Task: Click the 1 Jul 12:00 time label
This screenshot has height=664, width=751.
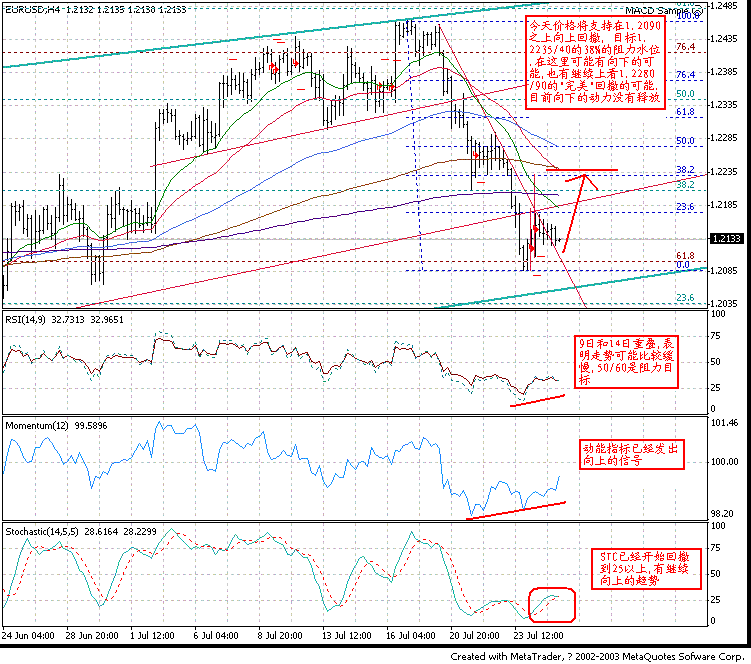Action: (x=152, y=636)
